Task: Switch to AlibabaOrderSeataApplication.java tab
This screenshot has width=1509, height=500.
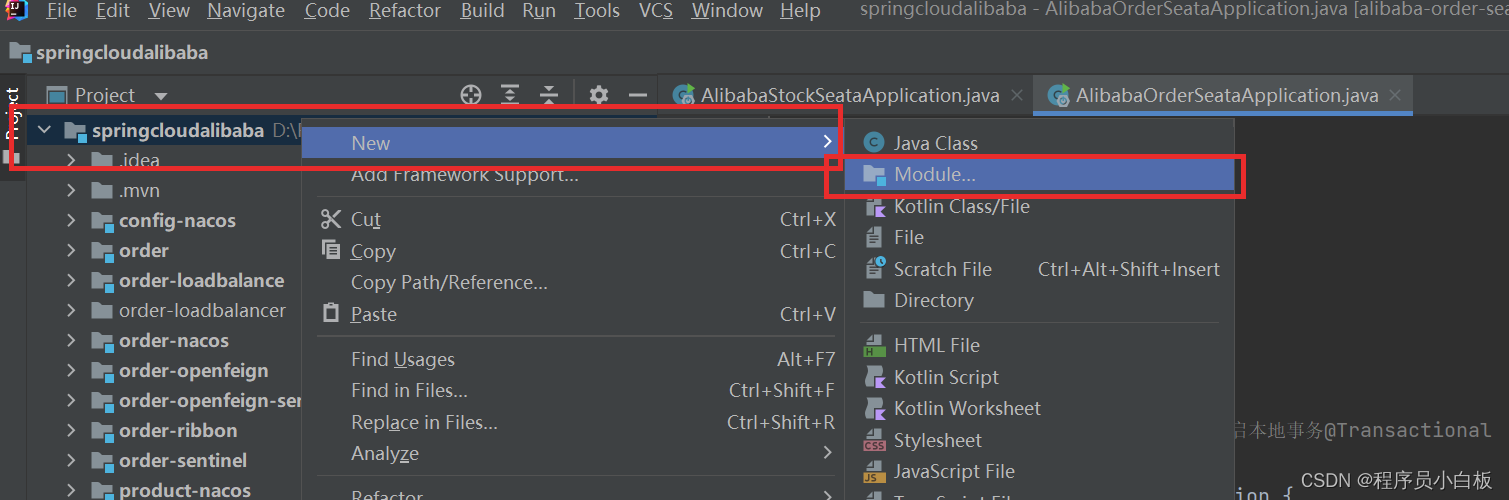Action: coord(1227,96)
